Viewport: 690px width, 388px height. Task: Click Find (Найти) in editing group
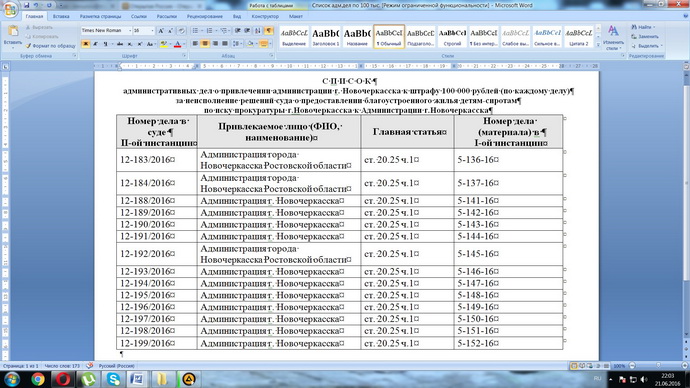643,27
